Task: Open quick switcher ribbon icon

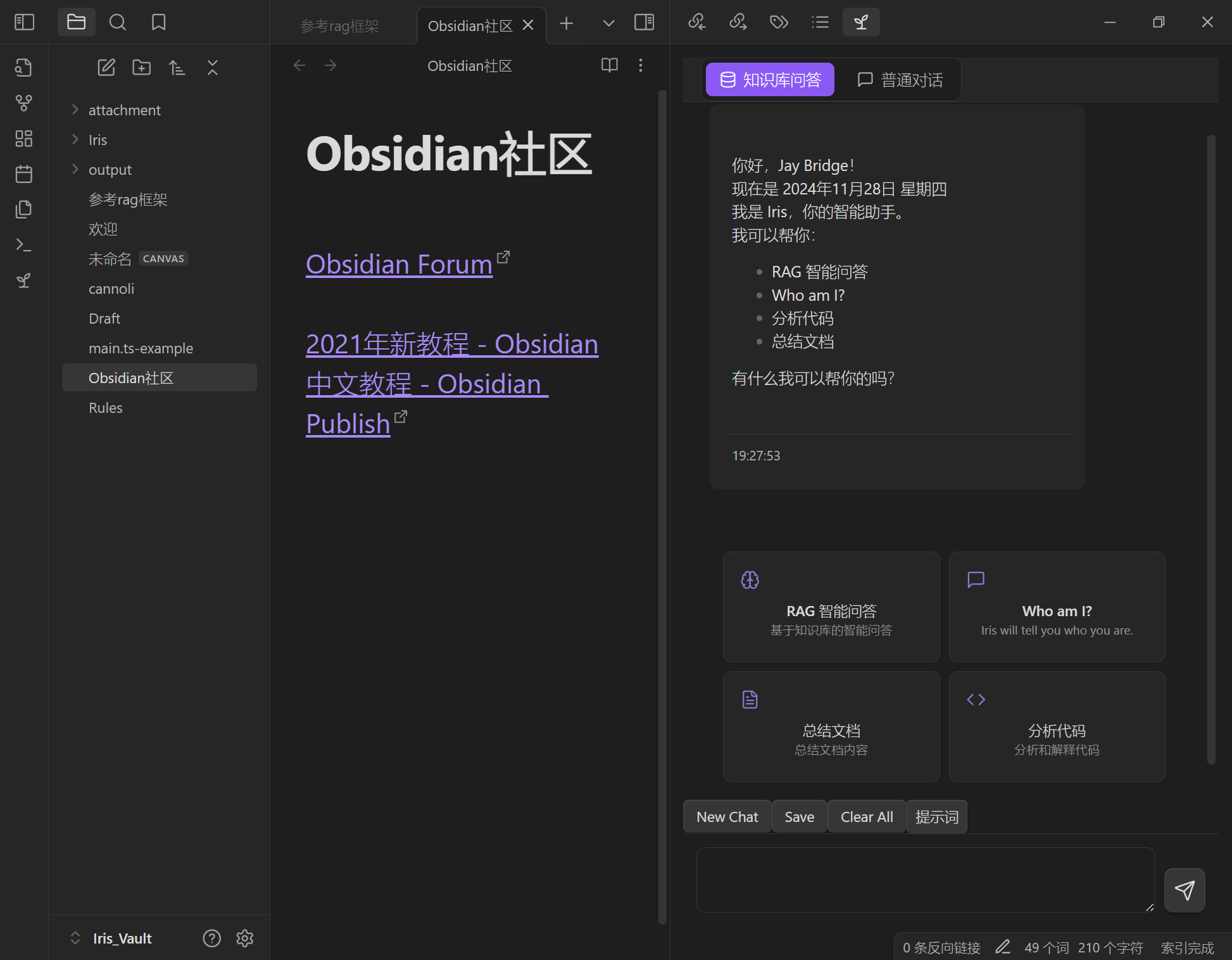Action: click(x=24, y=67)
